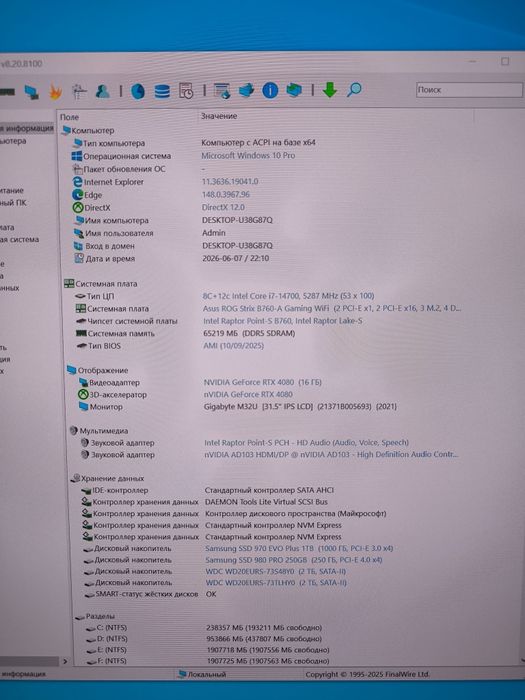This screenshot has width=525, height=700.
Task: Click the blue globe disk toolbar icon
Action: point(138,91)
